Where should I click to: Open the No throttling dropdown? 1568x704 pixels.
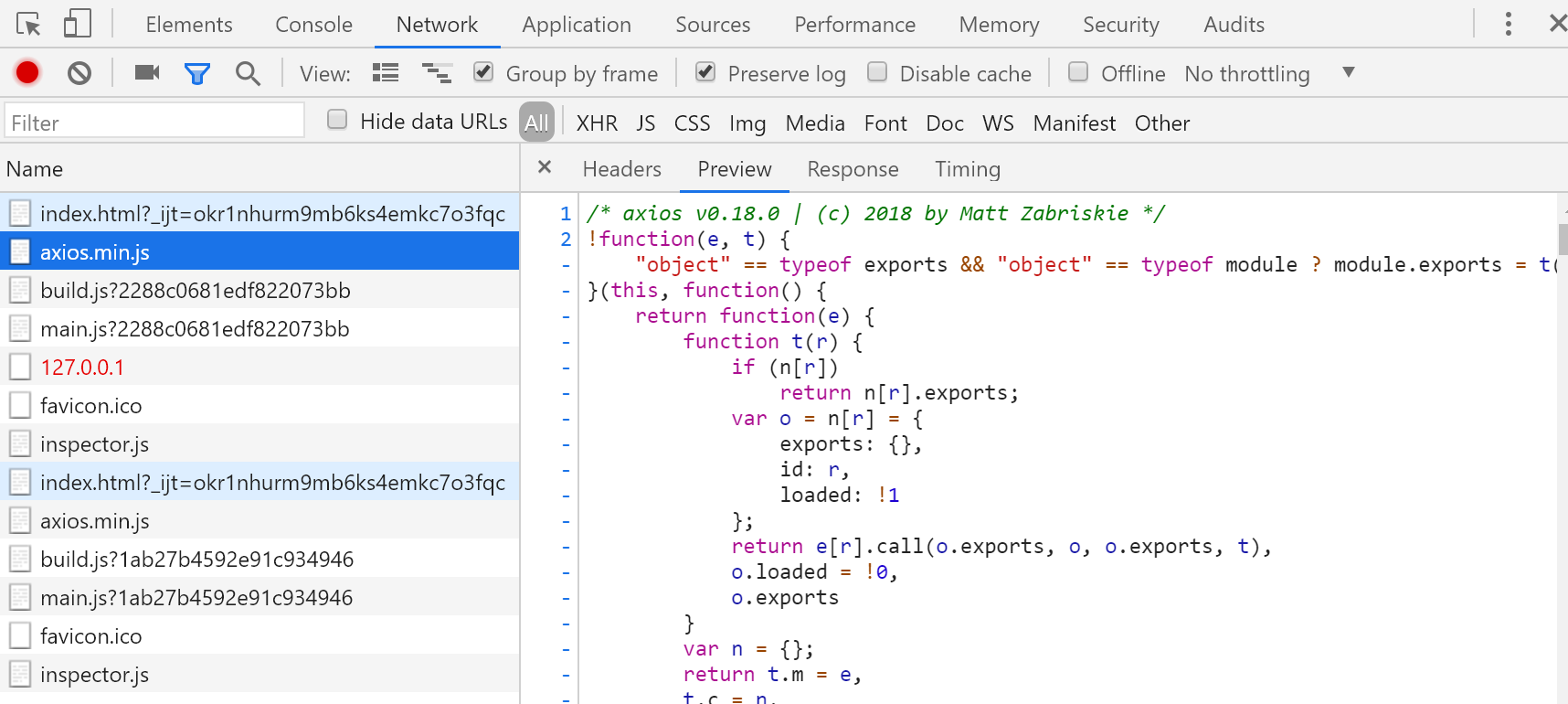pos(1268,73)
